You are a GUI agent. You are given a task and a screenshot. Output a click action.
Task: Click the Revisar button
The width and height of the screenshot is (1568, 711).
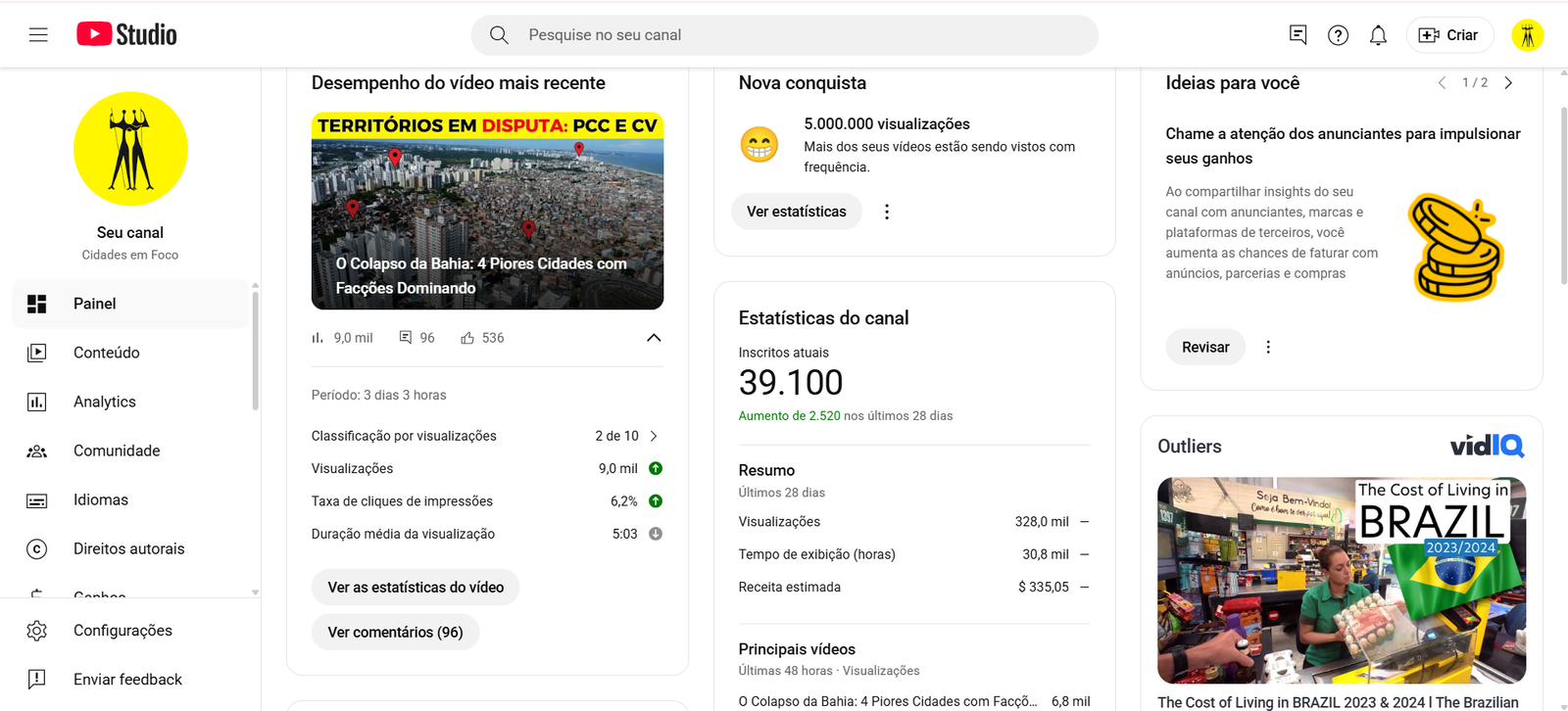(1205, 347)
